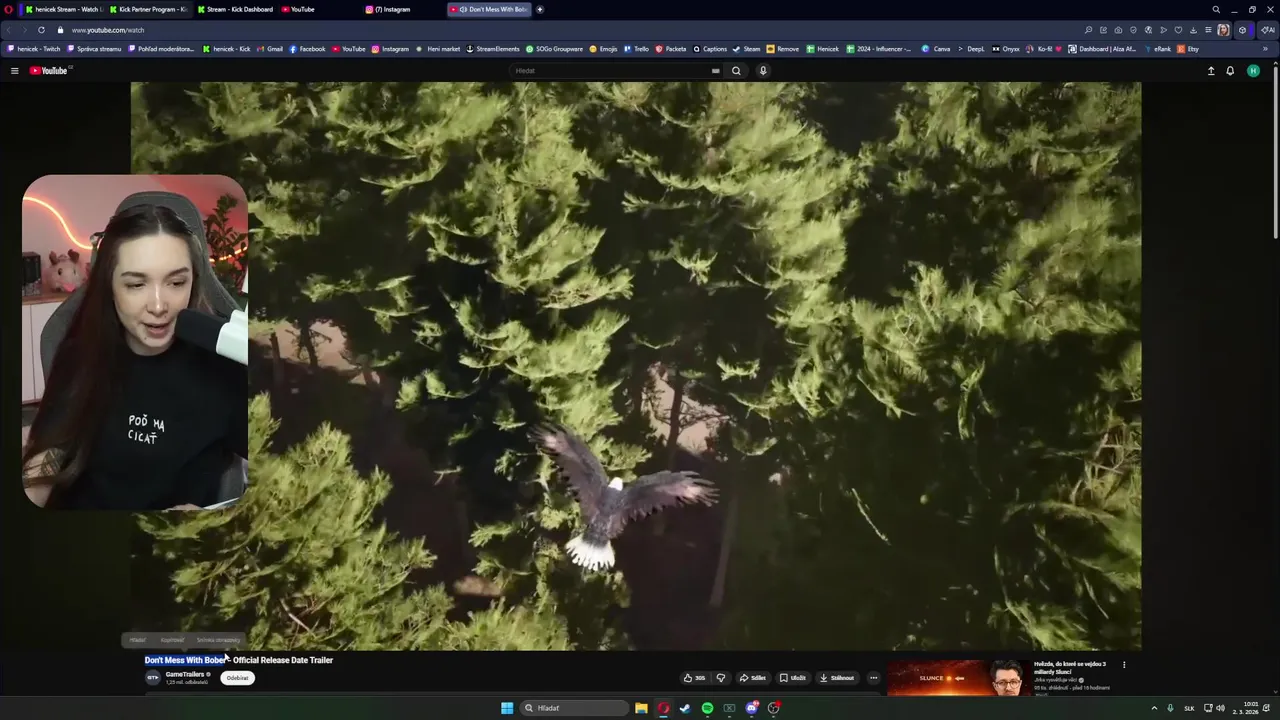Click the YouTube search magnifier button
The height and width of the screenshot is (720, 1280).
[x=736, y=70]
